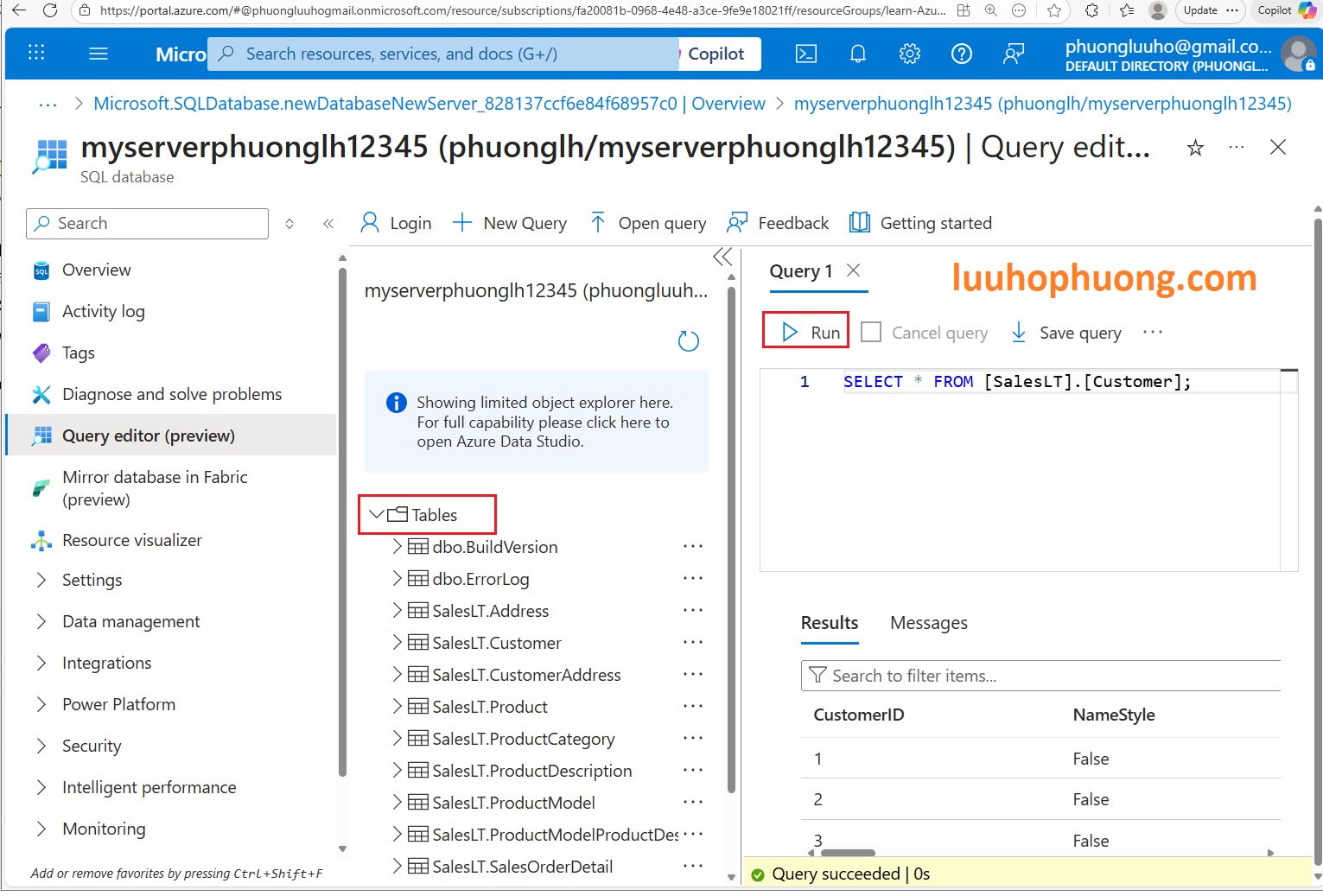Add database to favorites with star
This screenshot has width=1323, height=896.
(x=1195, y=148)
